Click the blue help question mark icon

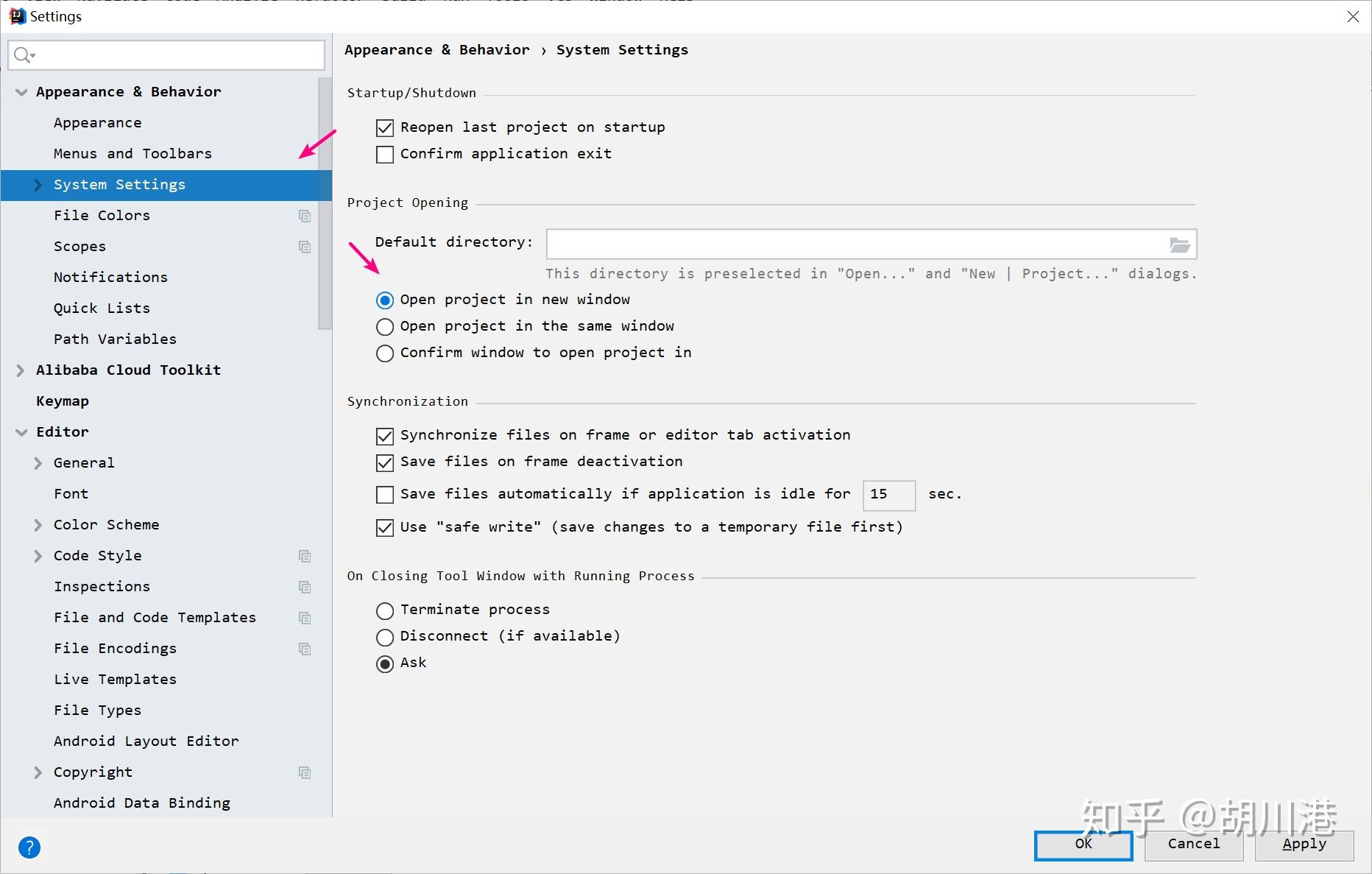[29, 847]
